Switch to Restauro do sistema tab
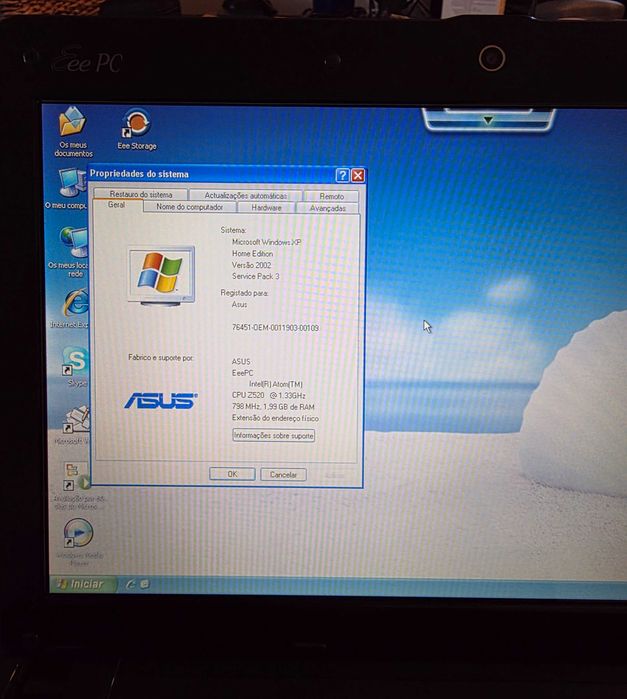This screenshot has height=699, width=627. click(140, 194)
